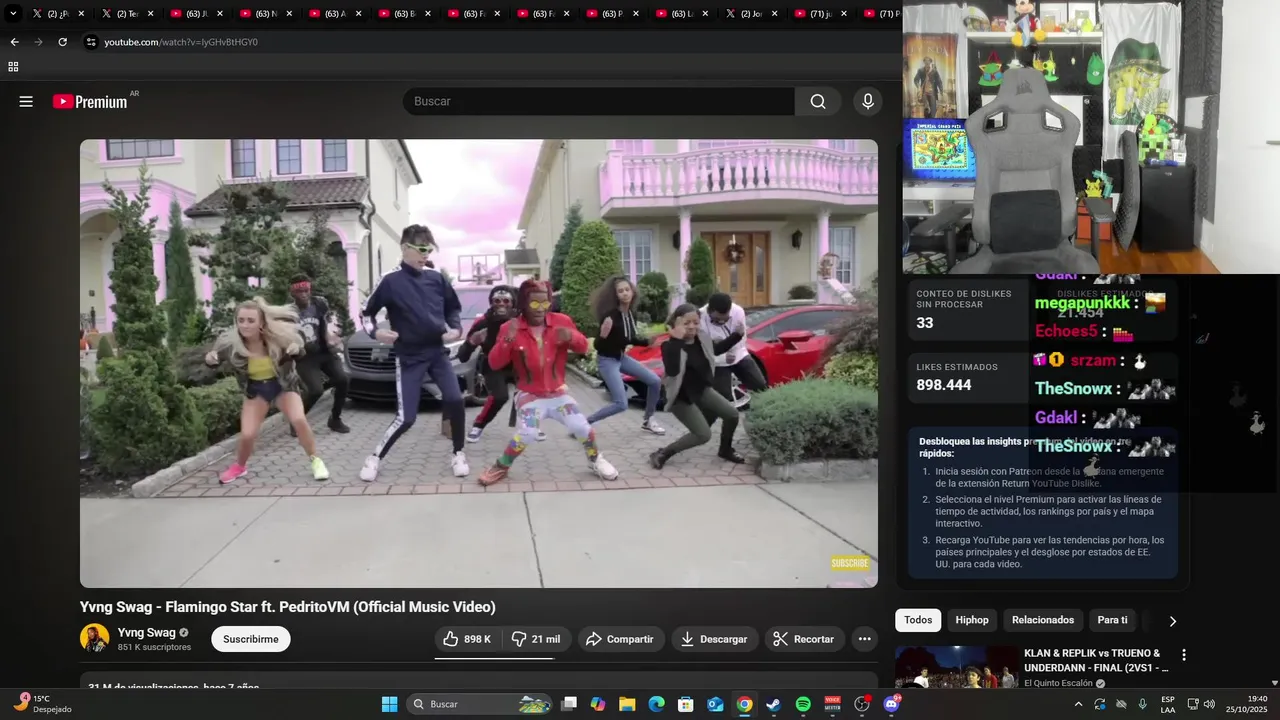
Task: Share the video with Compartir
Action: 620,639
